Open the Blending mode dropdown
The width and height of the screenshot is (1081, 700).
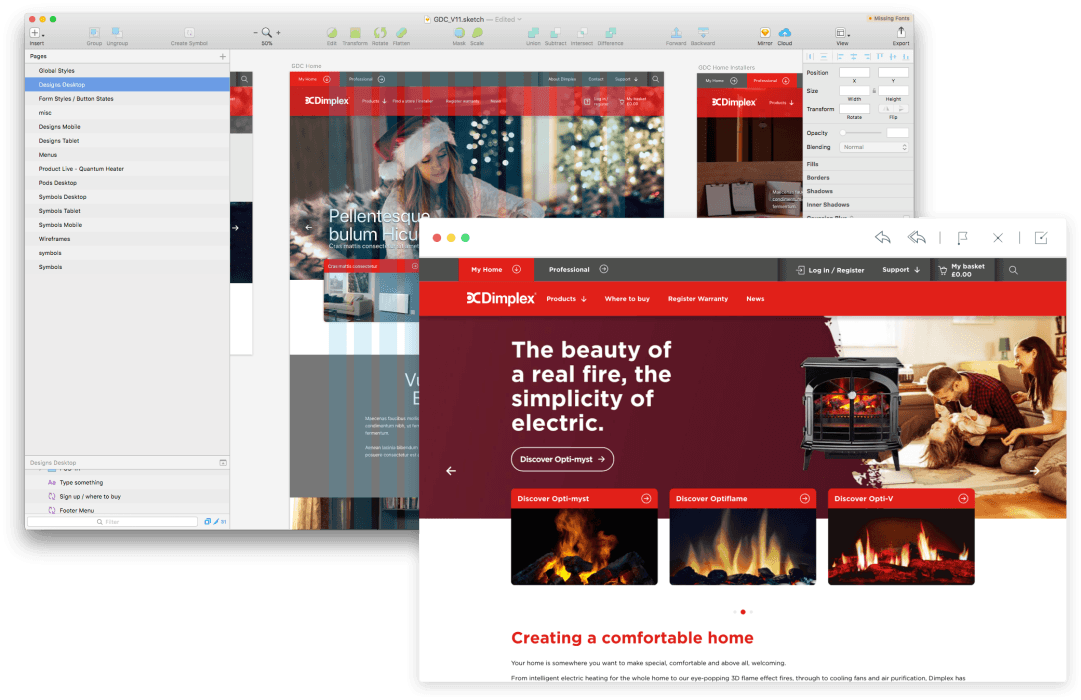(874, 147)
